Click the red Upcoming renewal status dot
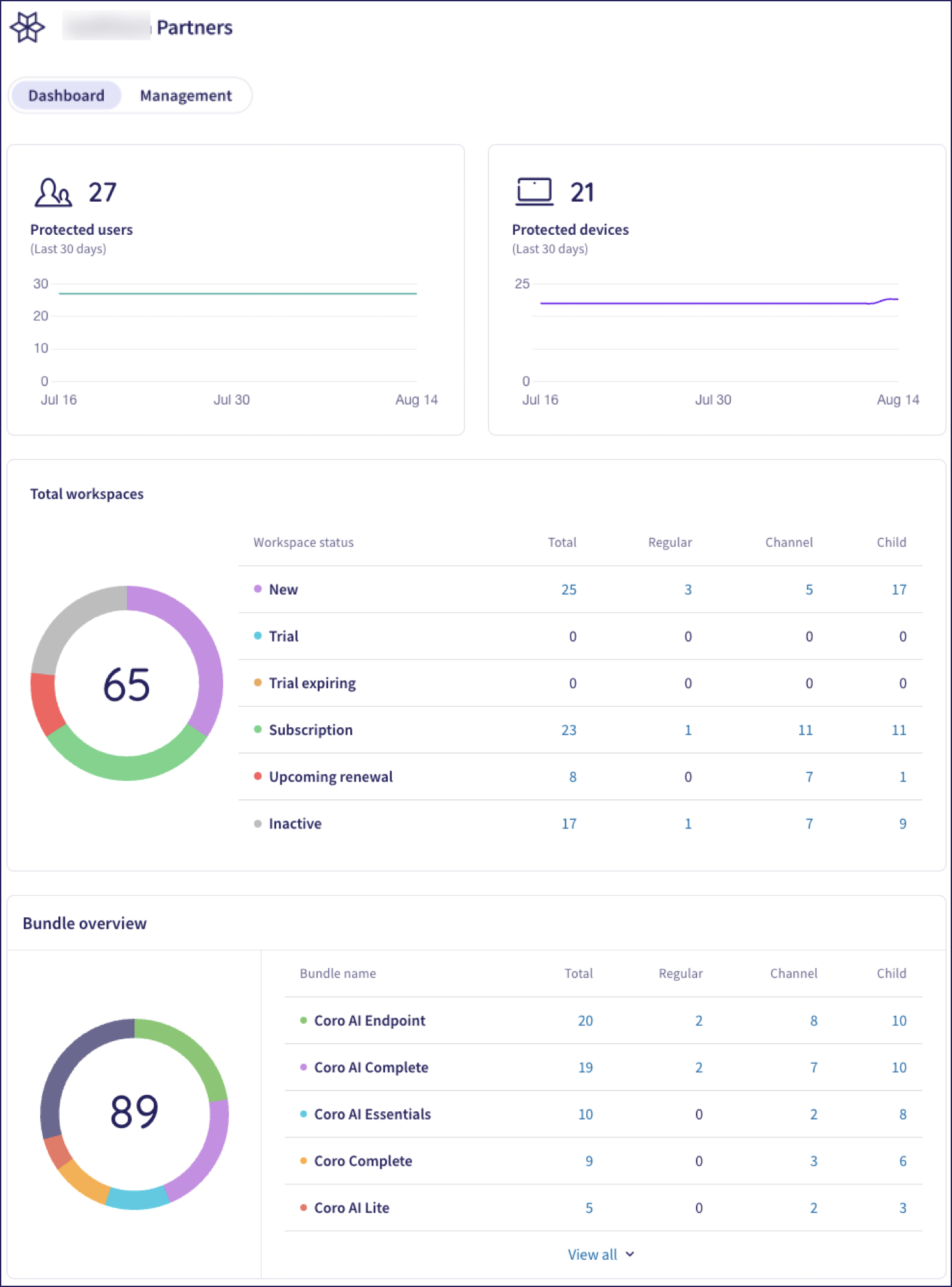This screenshot has width=952, height=1287. [x=257, y=776]
